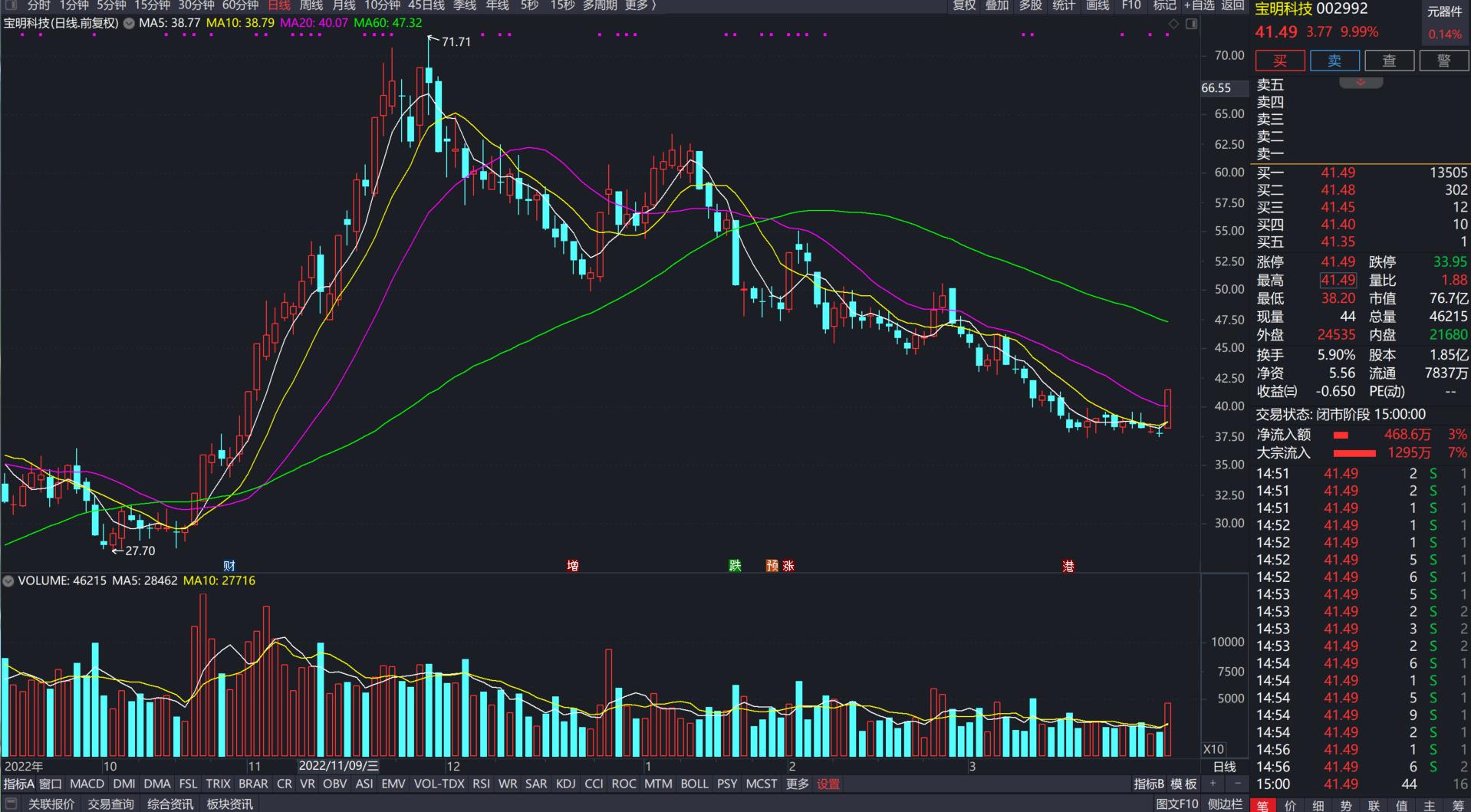The image size is (1471, 812).
Task: Toggle 叠加 overlay in the top toolbar
Action: pos(997,5)
